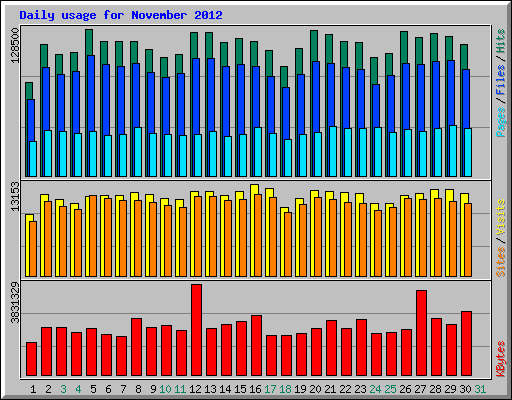This screenshot has width=512, height=400.
Task: Click the 'Daily usage for November 2012' title
Action: point(121,15)
